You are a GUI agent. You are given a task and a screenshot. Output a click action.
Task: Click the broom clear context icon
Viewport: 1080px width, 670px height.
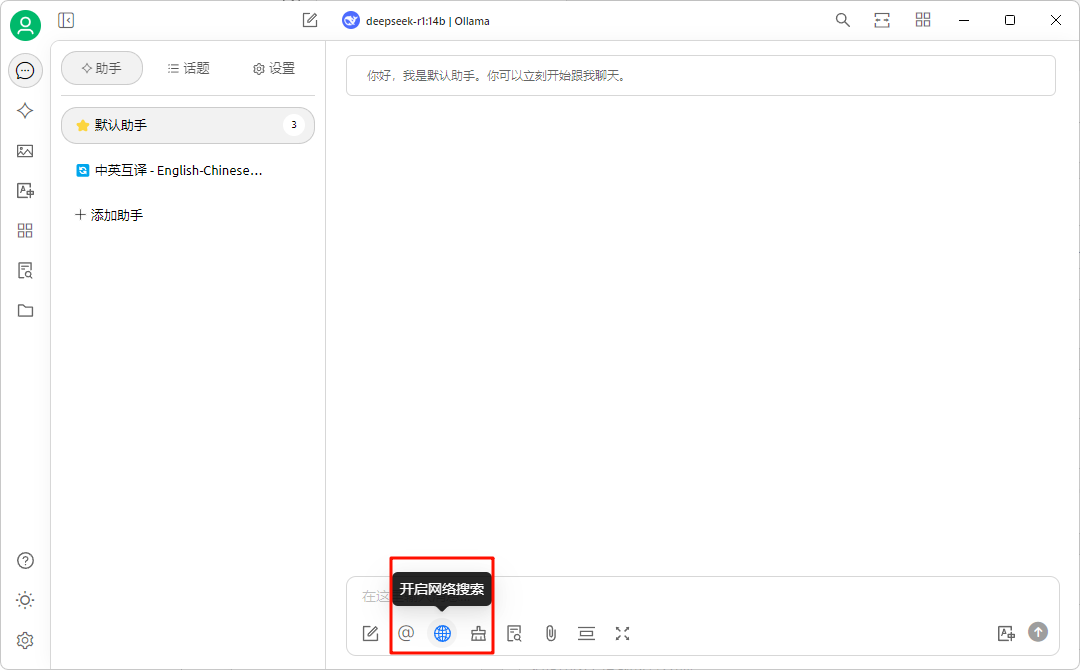478,634
